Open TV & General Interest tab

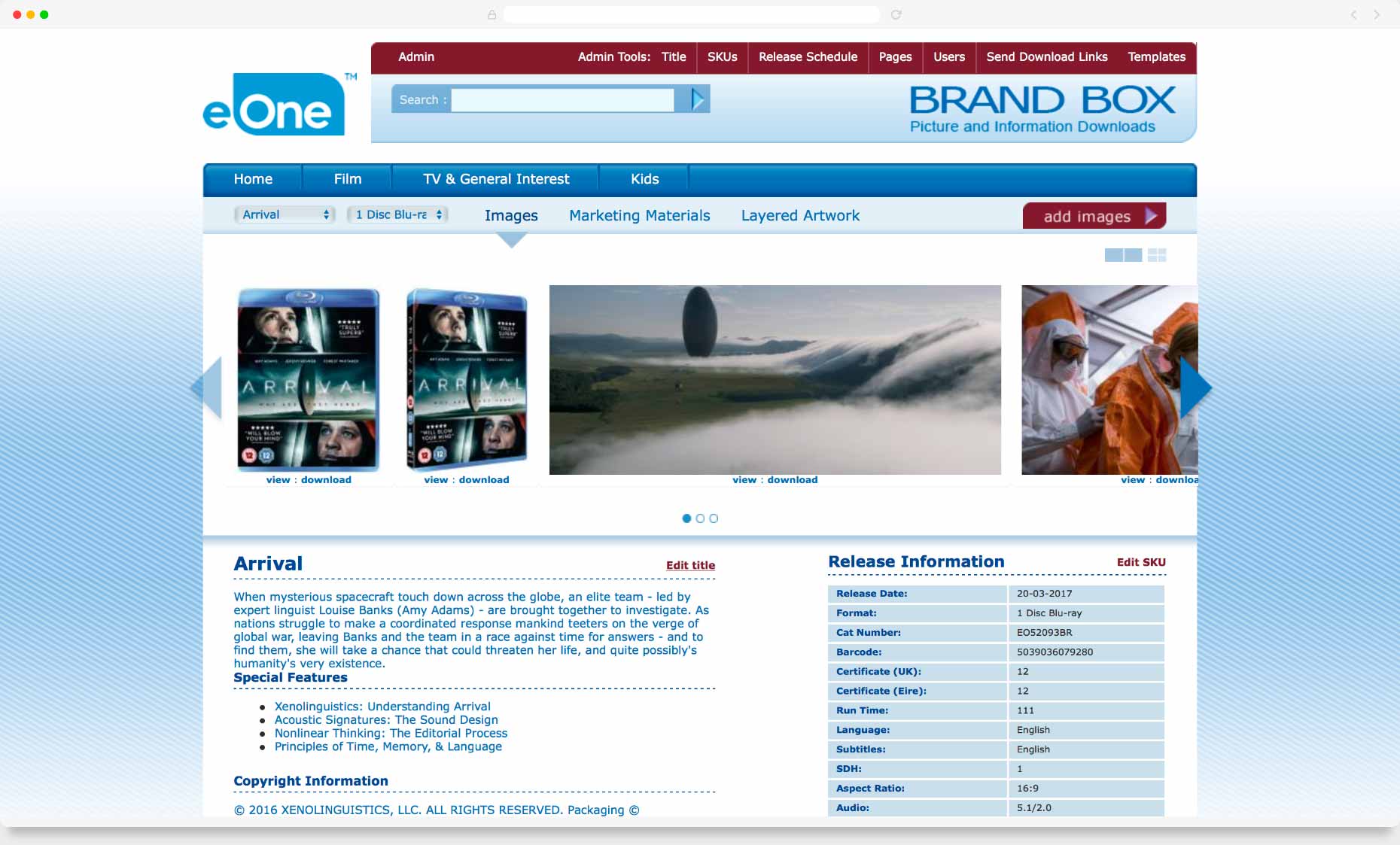coord(496,179)
